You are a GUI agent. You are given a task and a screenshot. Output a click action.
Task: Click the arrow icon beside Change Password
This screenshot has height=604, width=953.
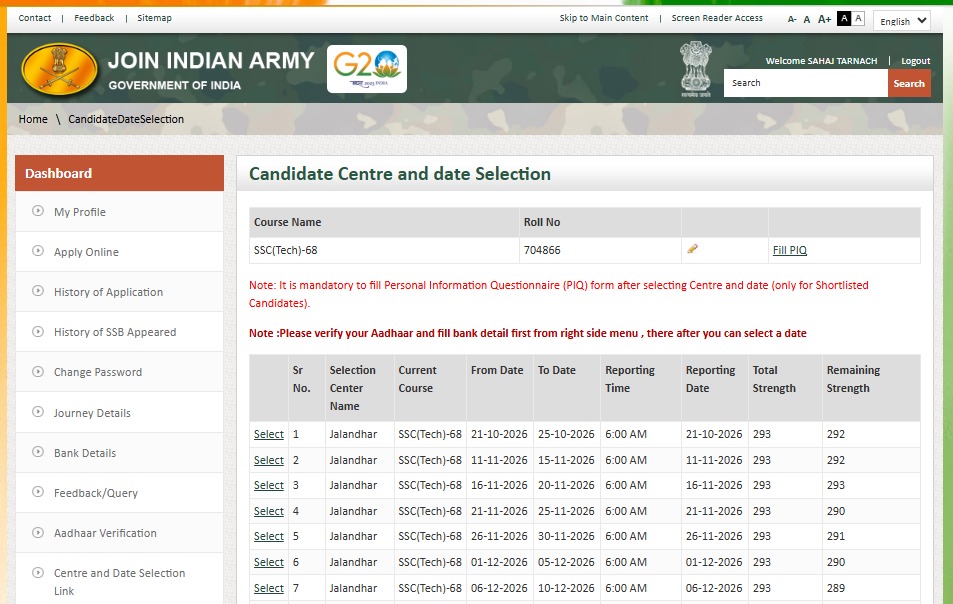tap(38, 371)
